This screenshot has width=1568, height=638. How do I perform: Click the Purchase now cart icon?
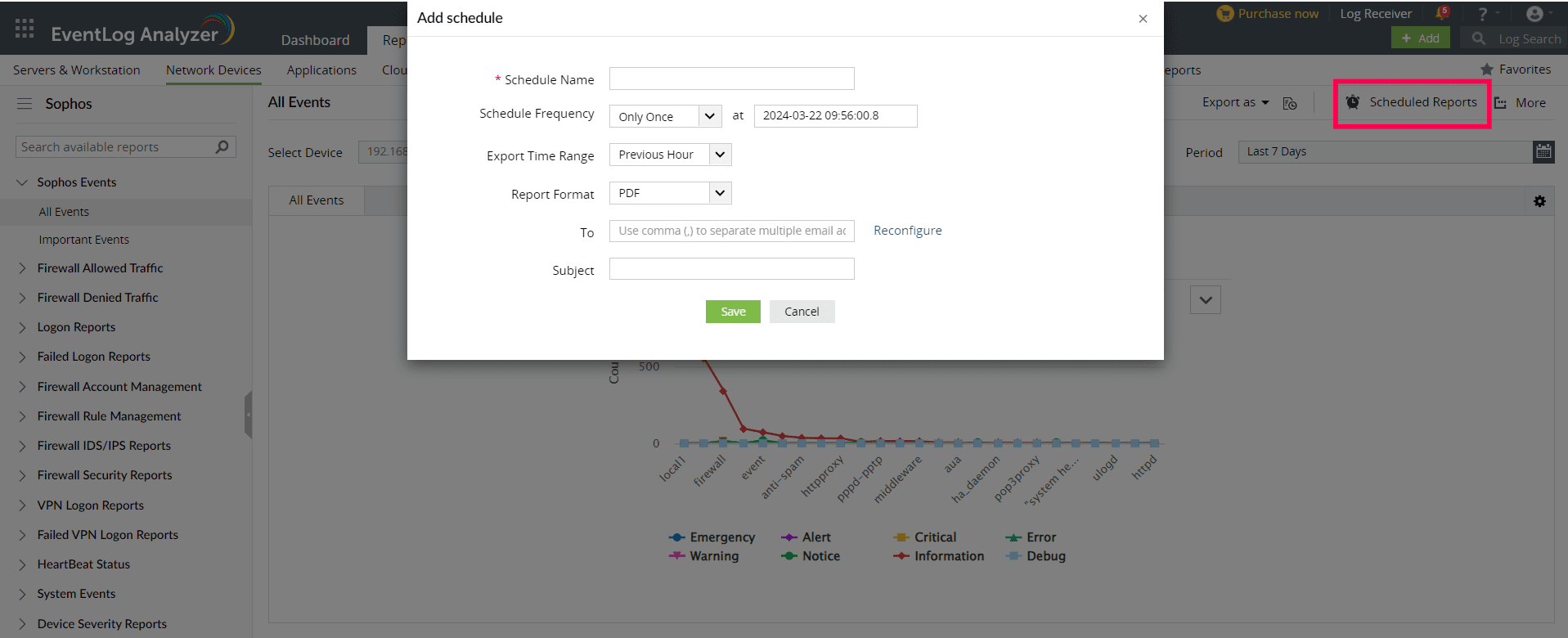[x=1224, y=13]
